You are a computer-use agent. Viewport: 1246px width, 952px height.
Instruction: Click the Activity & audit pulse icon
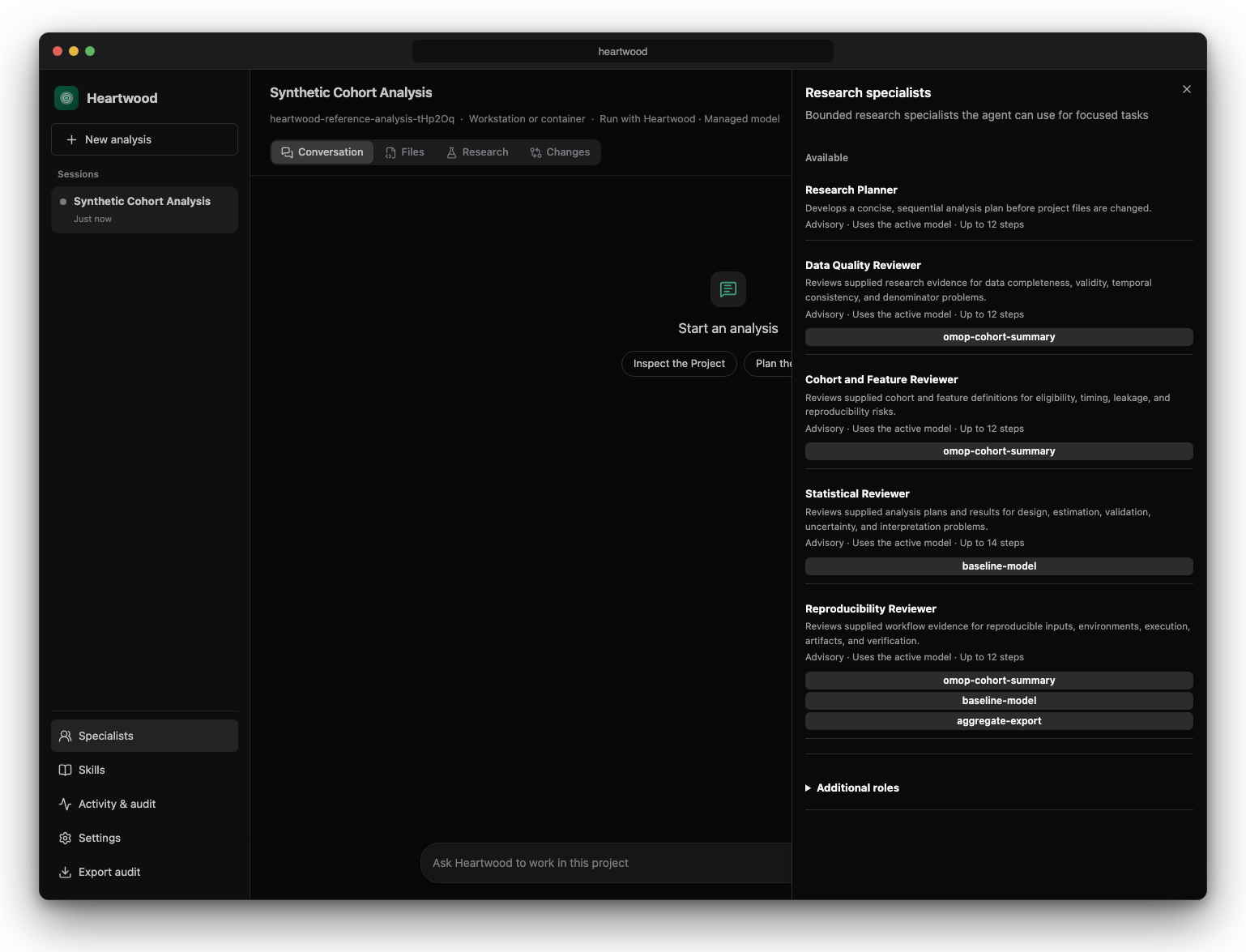click(x=66, y=804)
